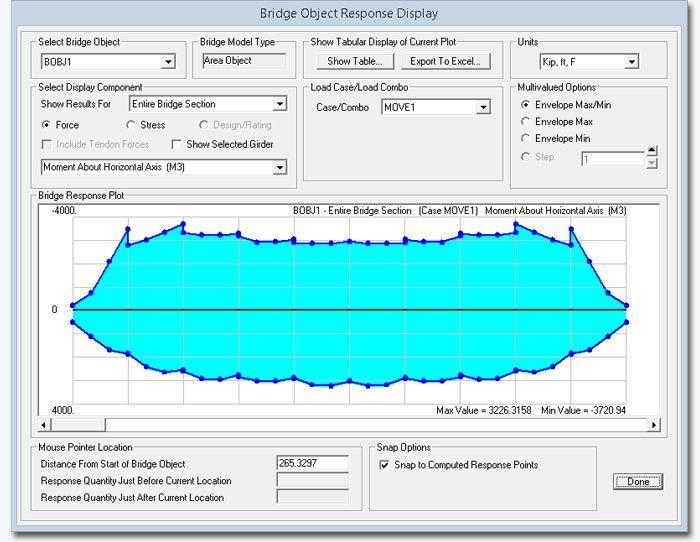Image resolution: width=700 pixels, height=542 pixels.
Task: Decrease the Step value with down arrow
Action: point(652,163)
